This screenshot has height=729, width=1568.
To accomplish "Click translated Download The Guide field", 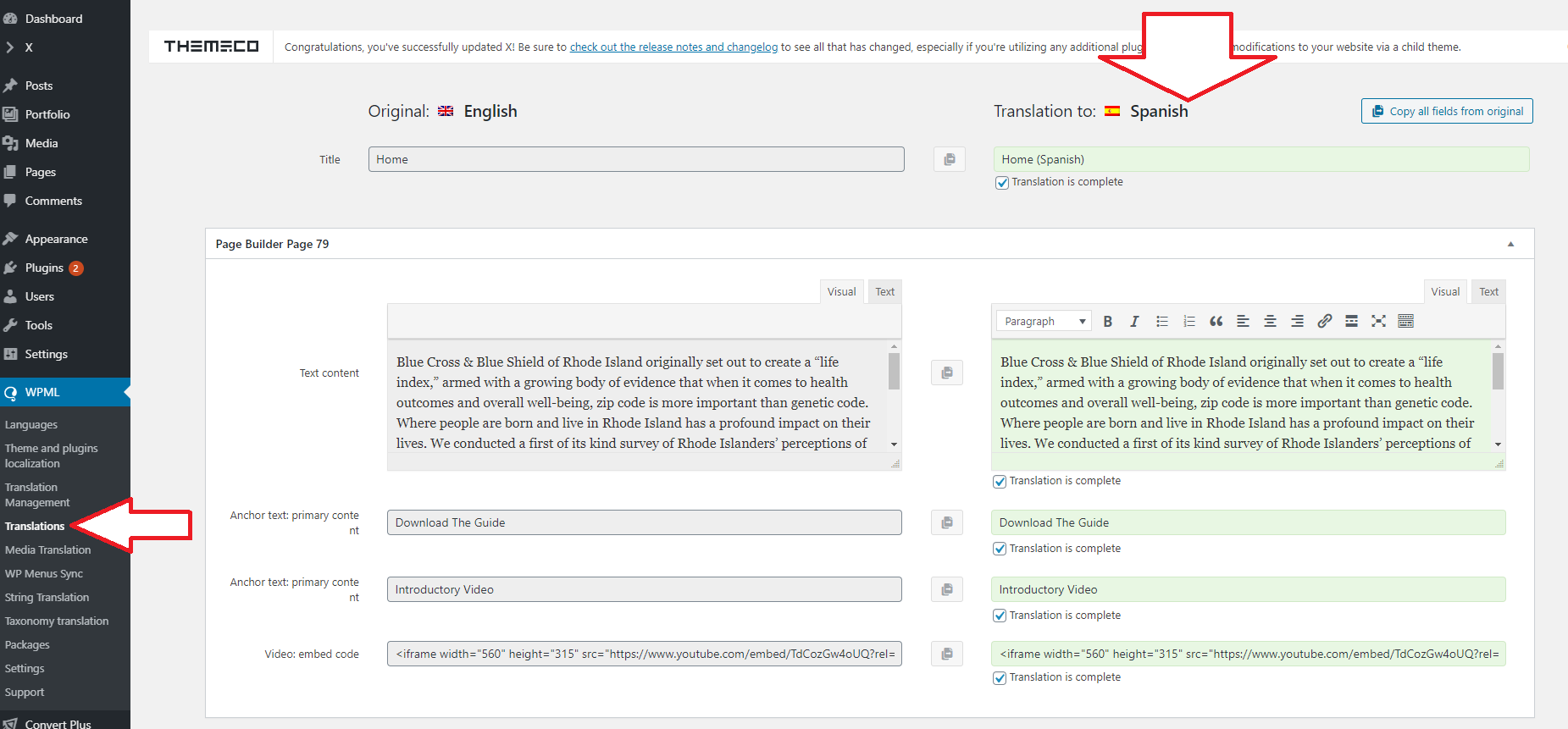I will pos(1249,522).
